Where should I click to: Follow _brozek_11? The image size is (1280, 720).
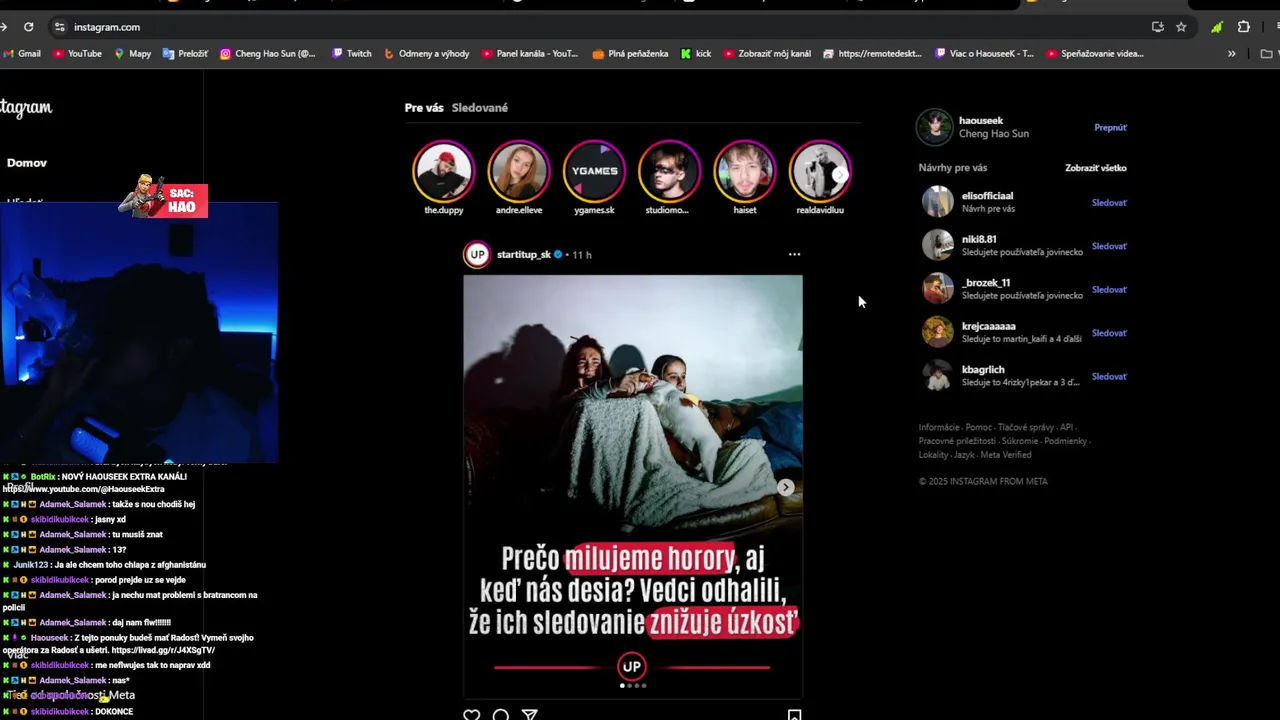pyautogui.click(x=1109, y=290)
